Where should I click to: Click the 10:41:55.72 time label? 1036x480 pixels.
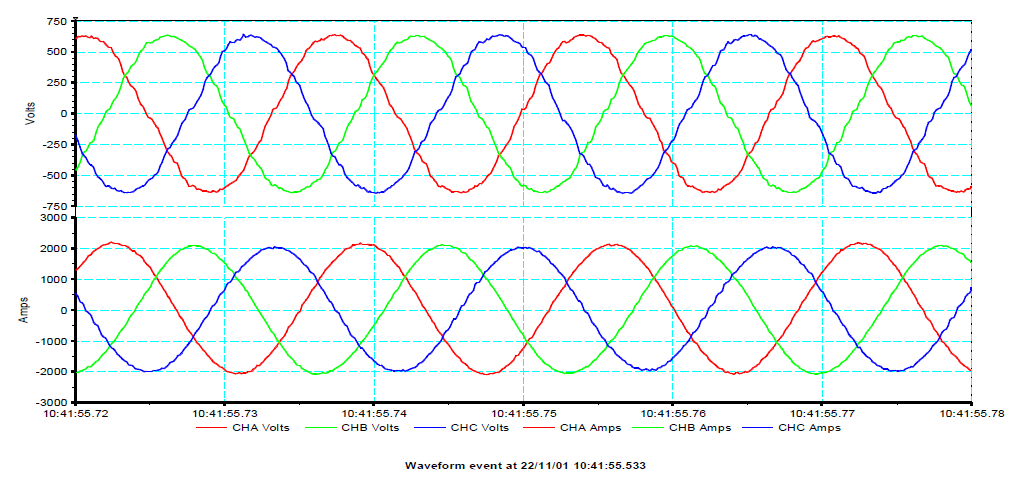pos(76,413)
